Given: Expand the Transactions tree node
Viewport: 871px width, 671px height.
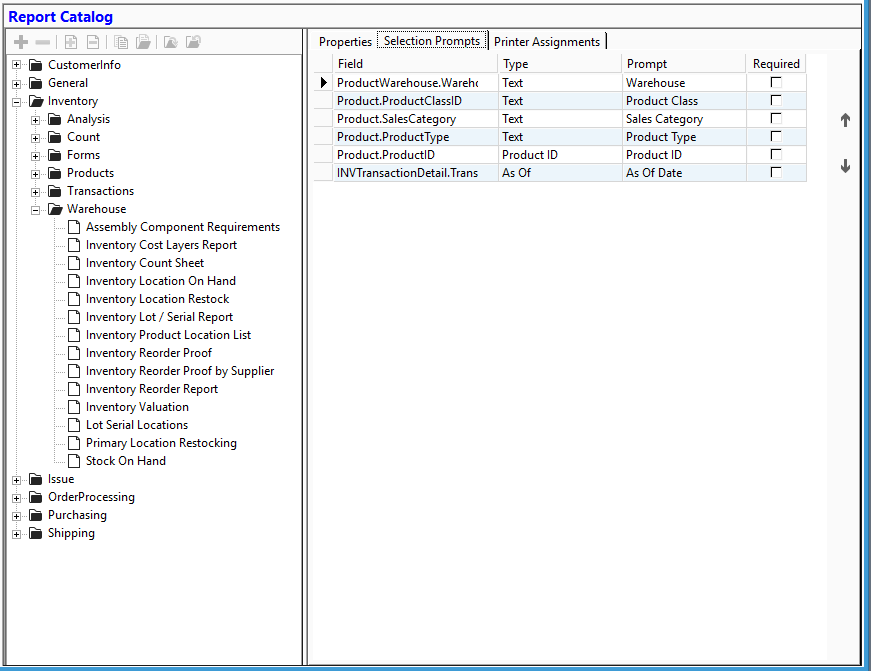Looking at the screenshot, I should pos(35,190).
